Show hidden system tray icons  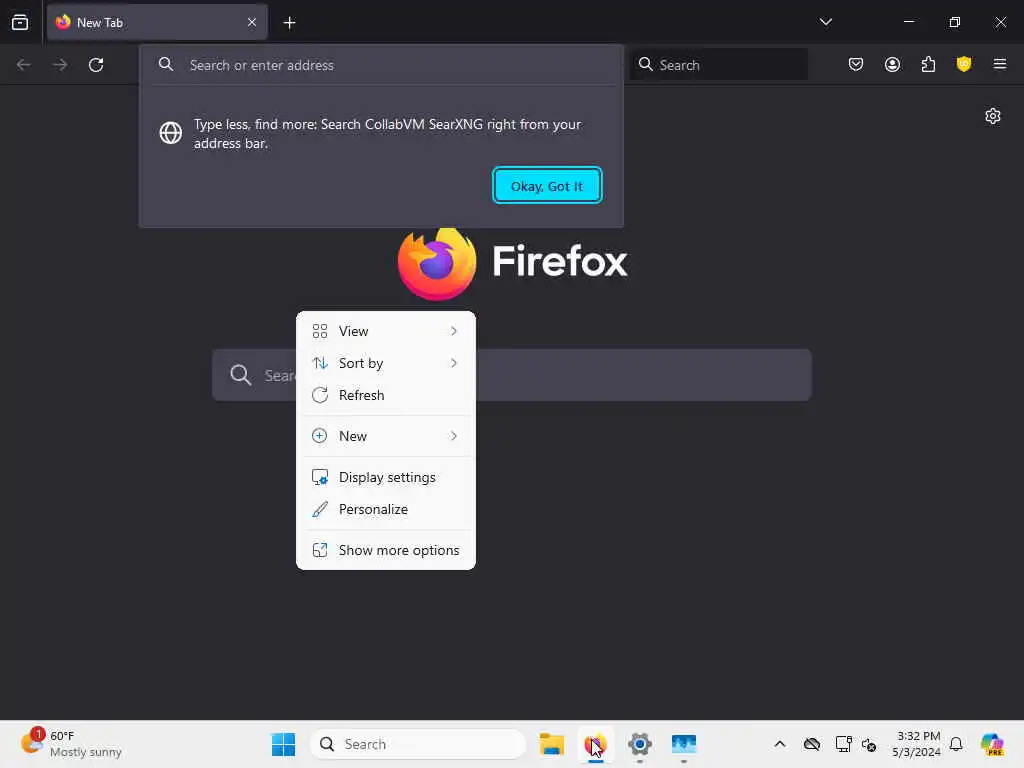[780, 744]
